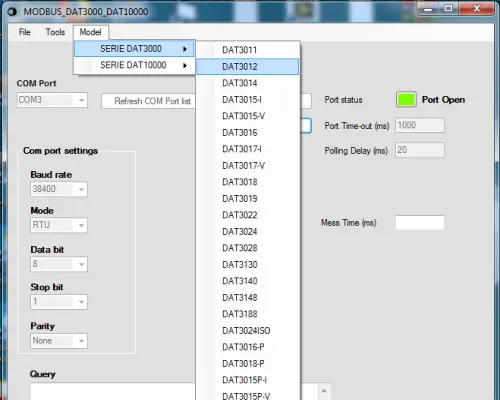Open the Parity dropdown showing None
The width and height of the screenshot is (500, 400).
click(x=59, y=341)
